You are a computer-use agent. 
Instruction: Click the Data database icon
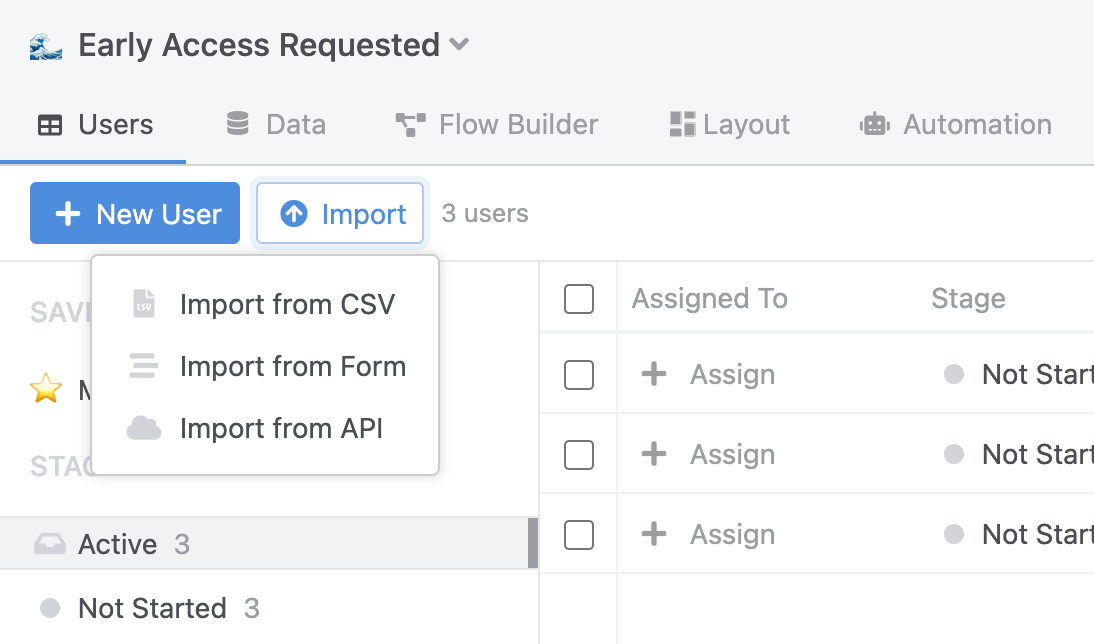pyautogui.click(x=238, y=123)
